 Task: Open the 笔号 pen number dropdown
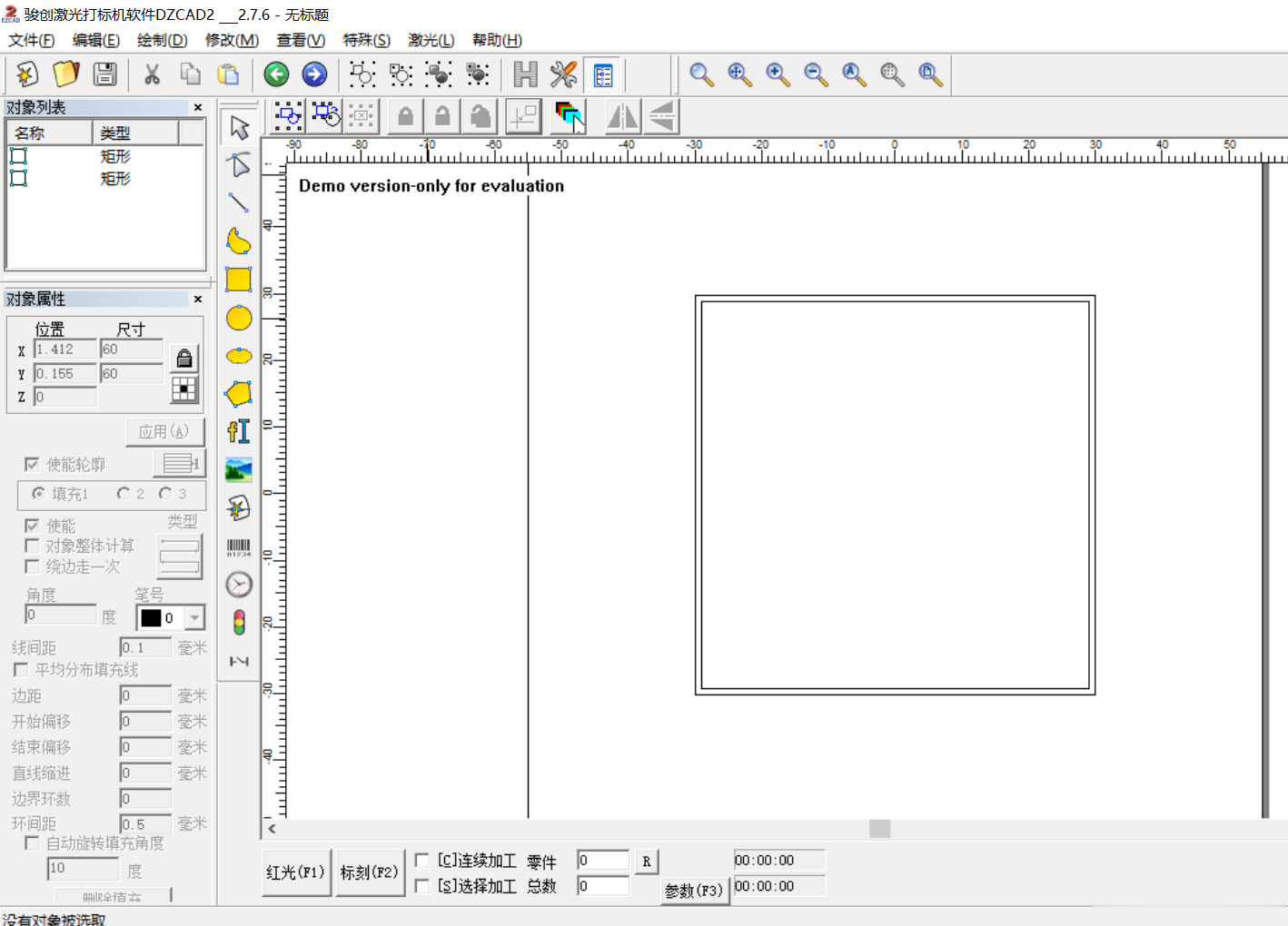coord(194,618)
